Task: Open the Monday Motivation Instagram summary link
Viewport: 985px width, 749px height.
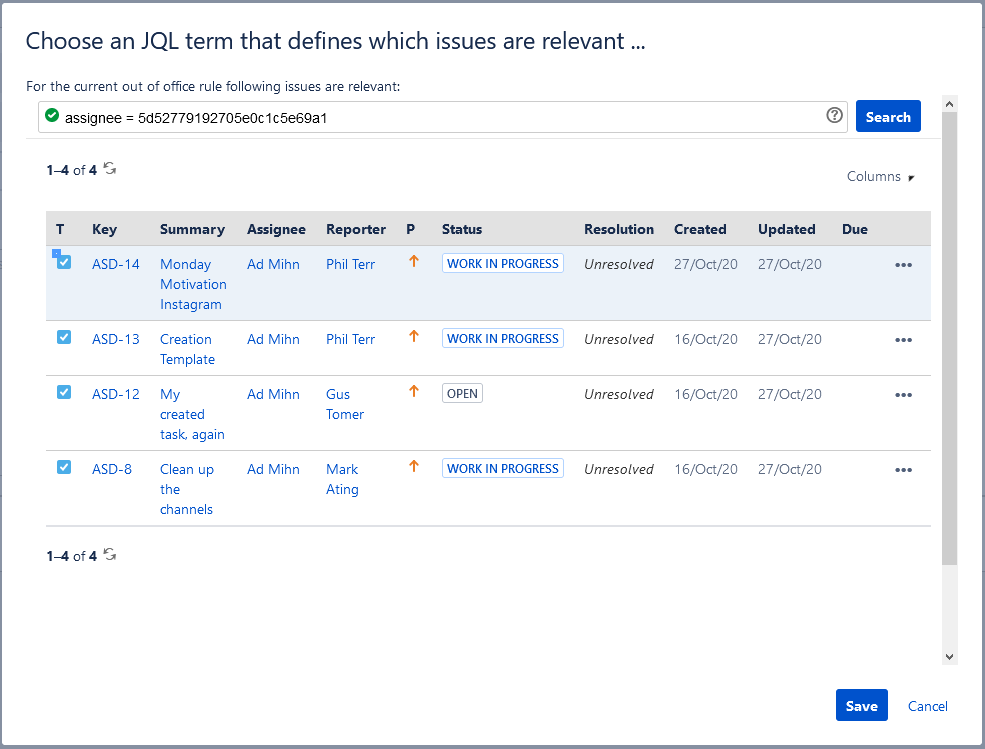Action: pos(193,284)
